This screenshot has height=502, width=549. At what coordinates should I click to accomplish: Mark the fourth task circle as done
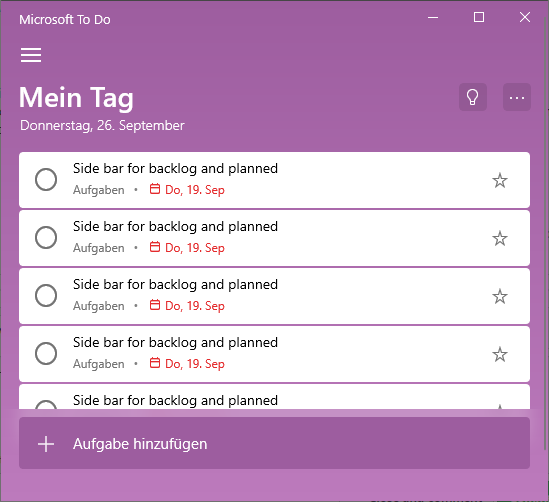46,354
